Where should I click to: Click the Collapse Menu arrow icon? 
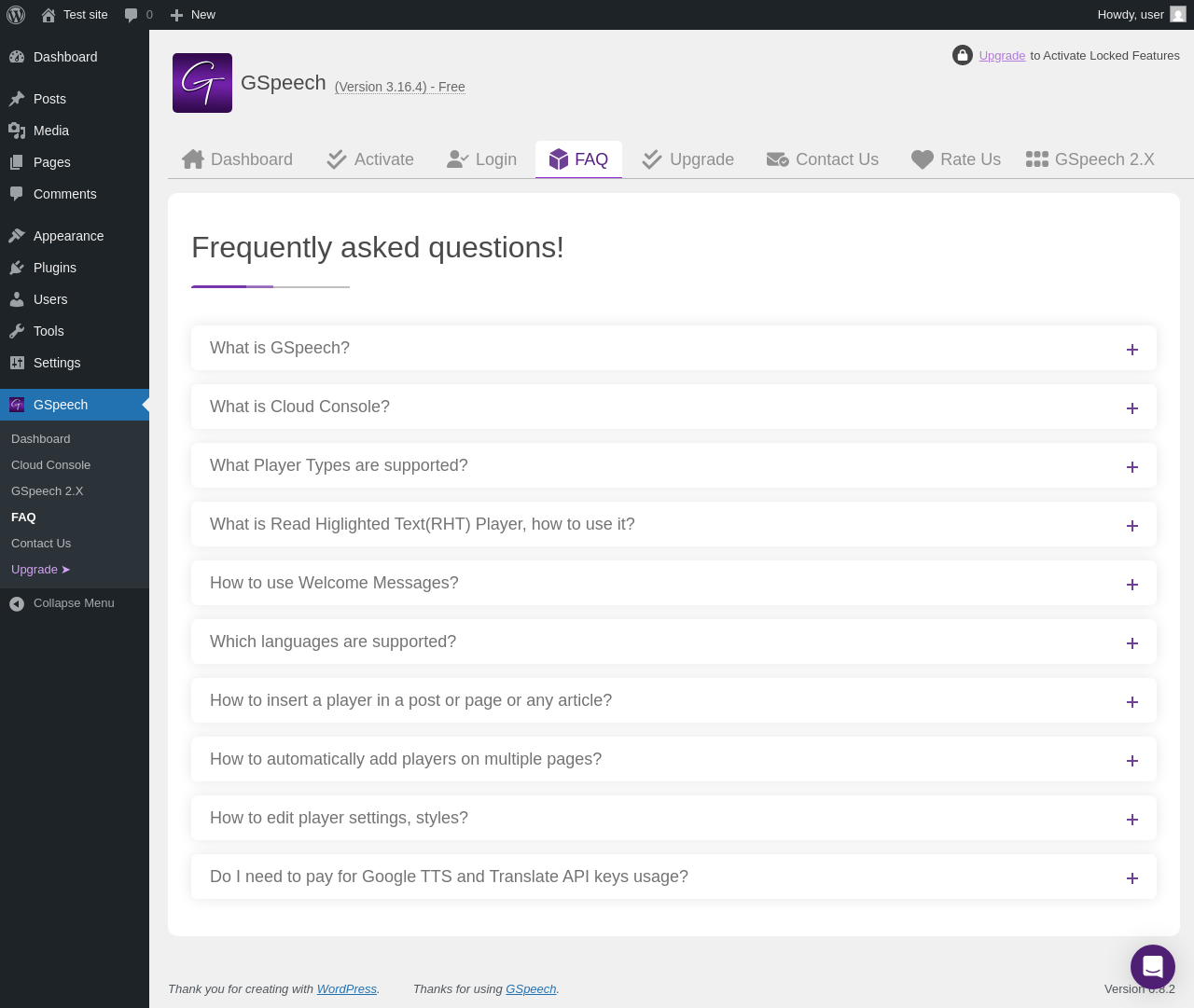(x=17, y=604)
